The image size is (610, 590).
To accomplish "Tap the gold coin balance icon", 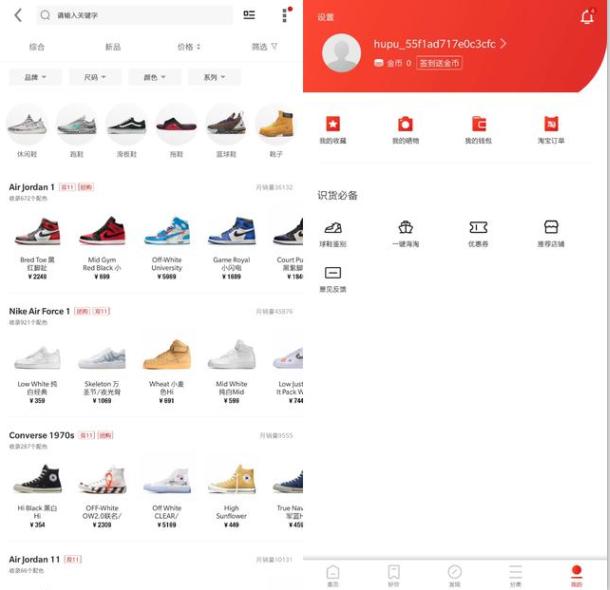I will [379, 63].
